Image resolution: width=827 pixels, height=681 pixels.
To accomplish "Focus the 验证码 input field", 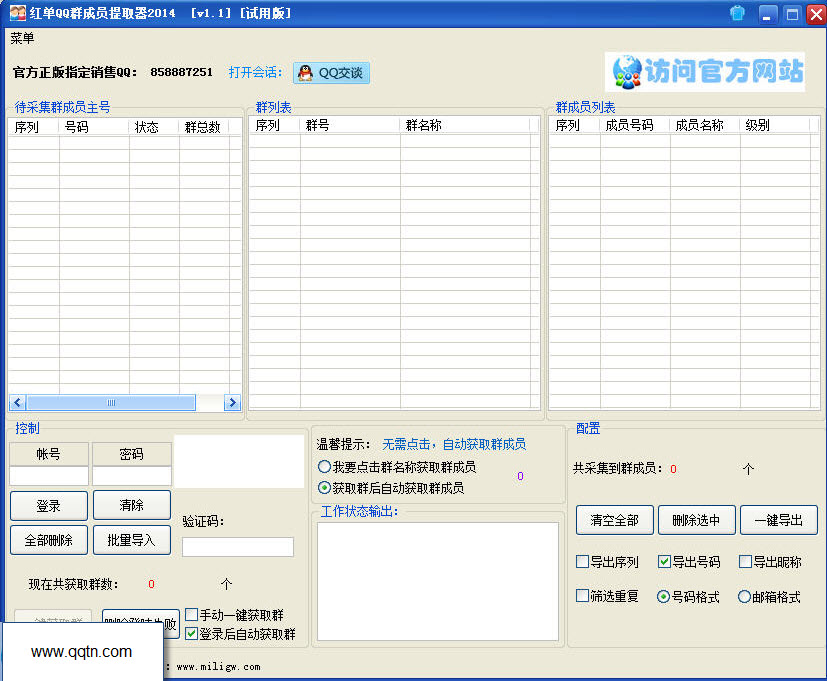I will 238,547.
